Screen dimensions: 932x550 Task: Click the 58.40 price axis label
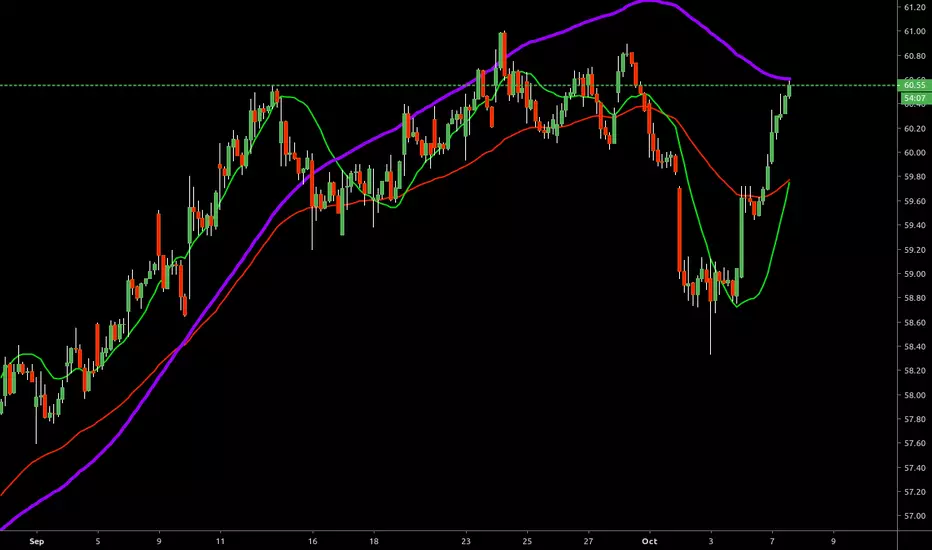tap(914, 347)
